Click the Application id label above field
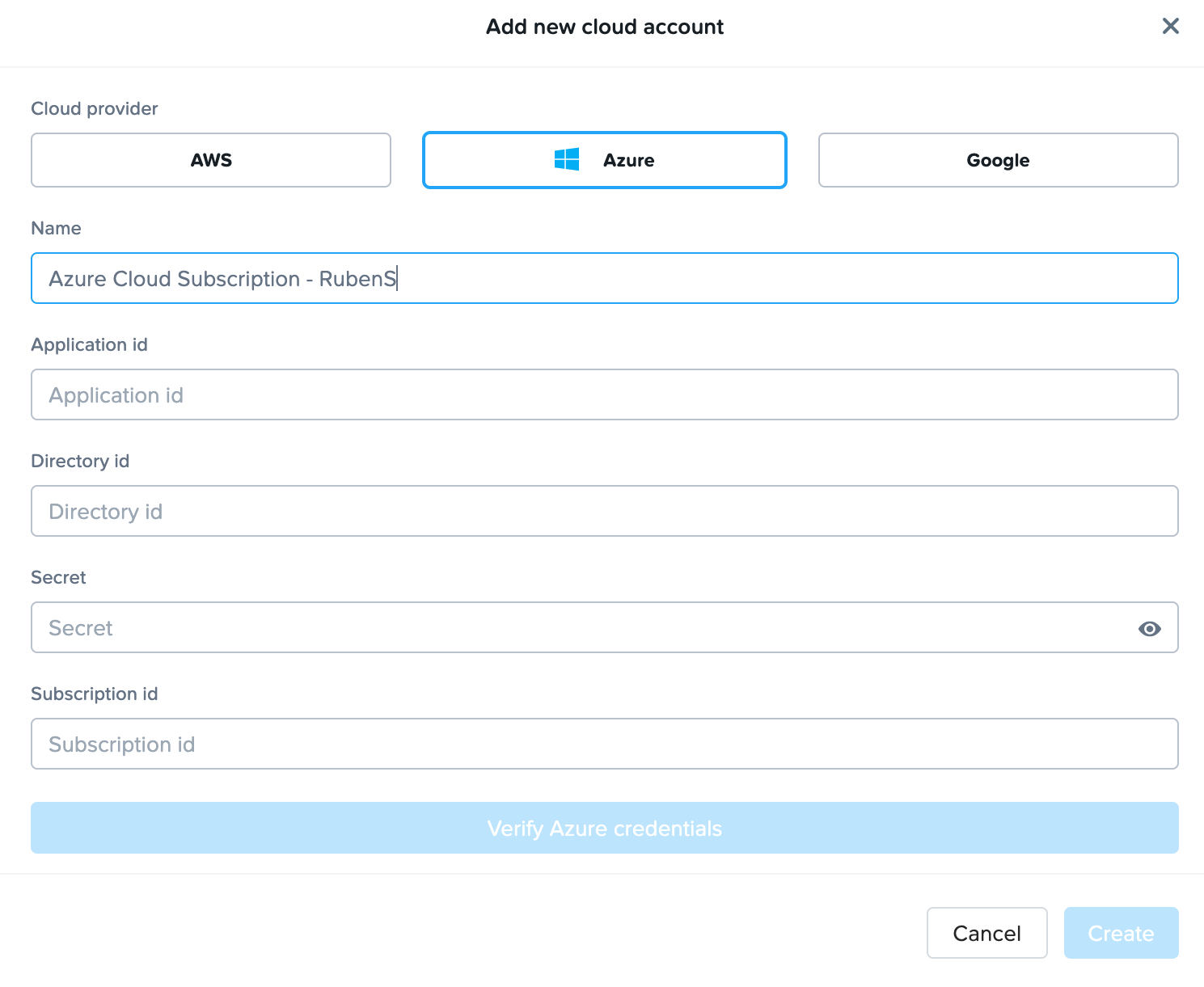 pos(89,345)
